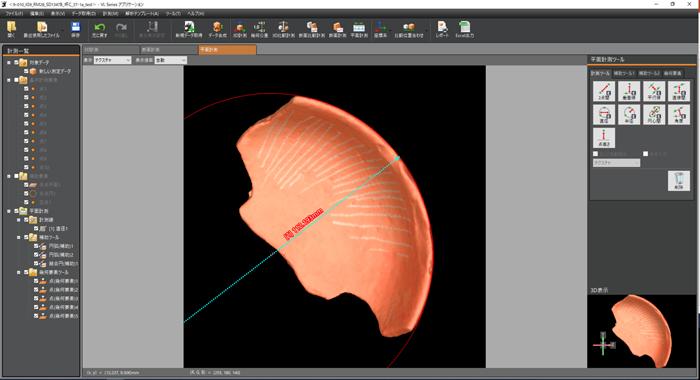The height and width of the screenshot is (380, 700).
Task: Click the red diameter measurement label on the model
Action: 304,225
